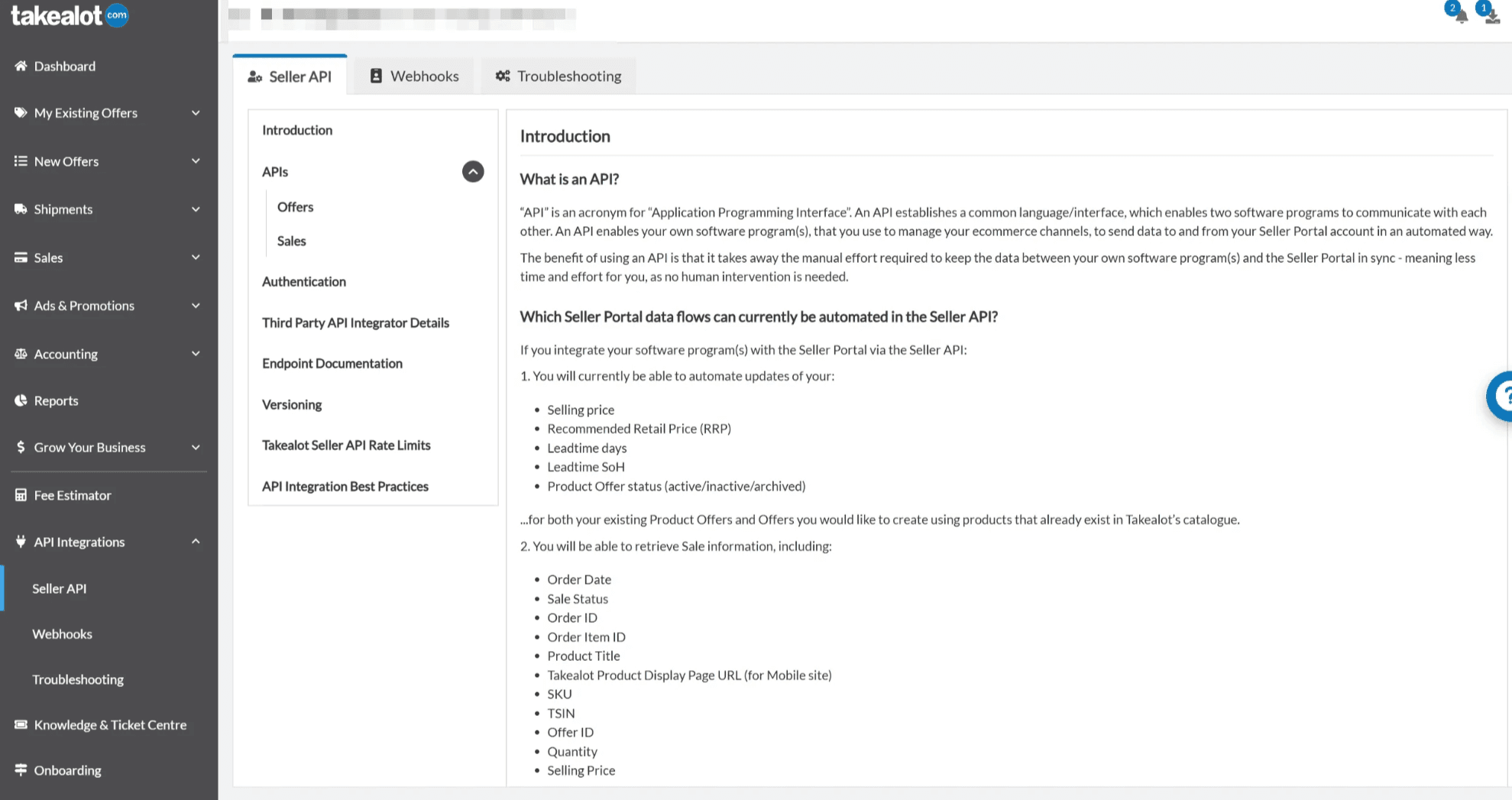1512x800 pixels.
Task: Click the Accounting scales icon
Action: pos(21,353)
